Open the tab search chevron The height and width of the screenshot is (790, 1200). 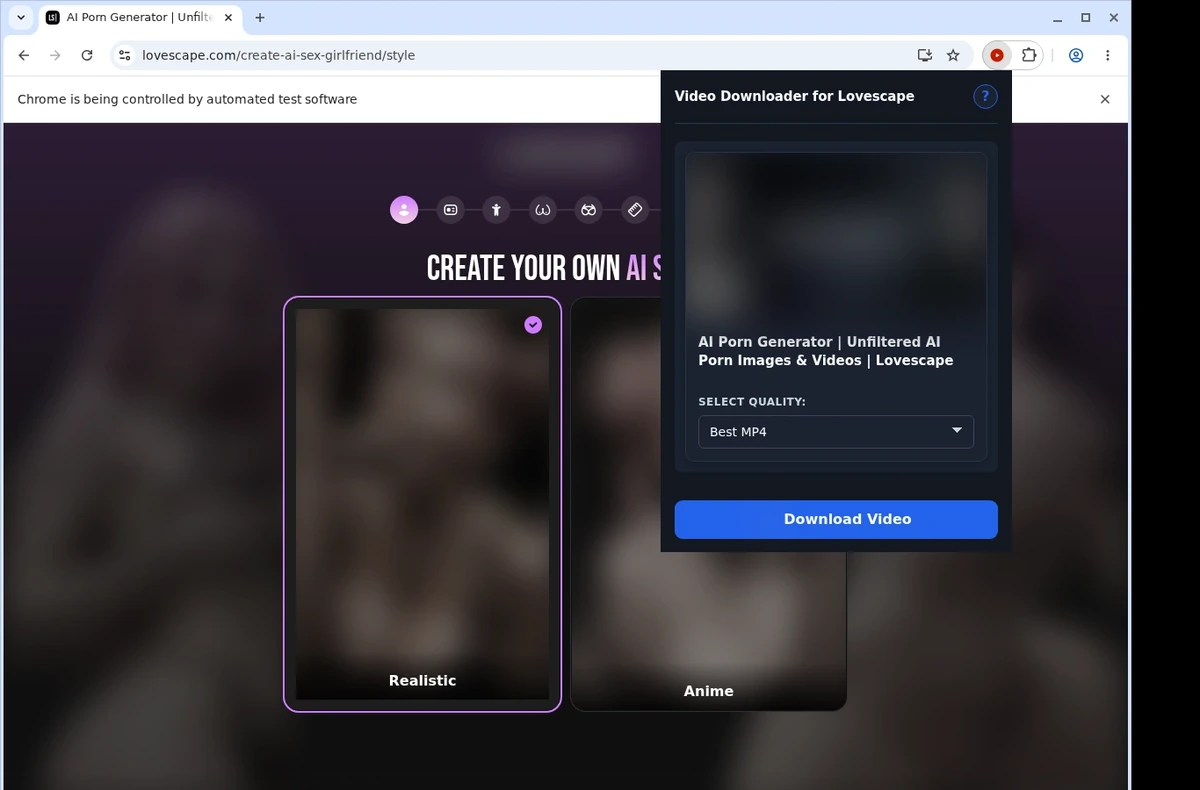point(21,17)
